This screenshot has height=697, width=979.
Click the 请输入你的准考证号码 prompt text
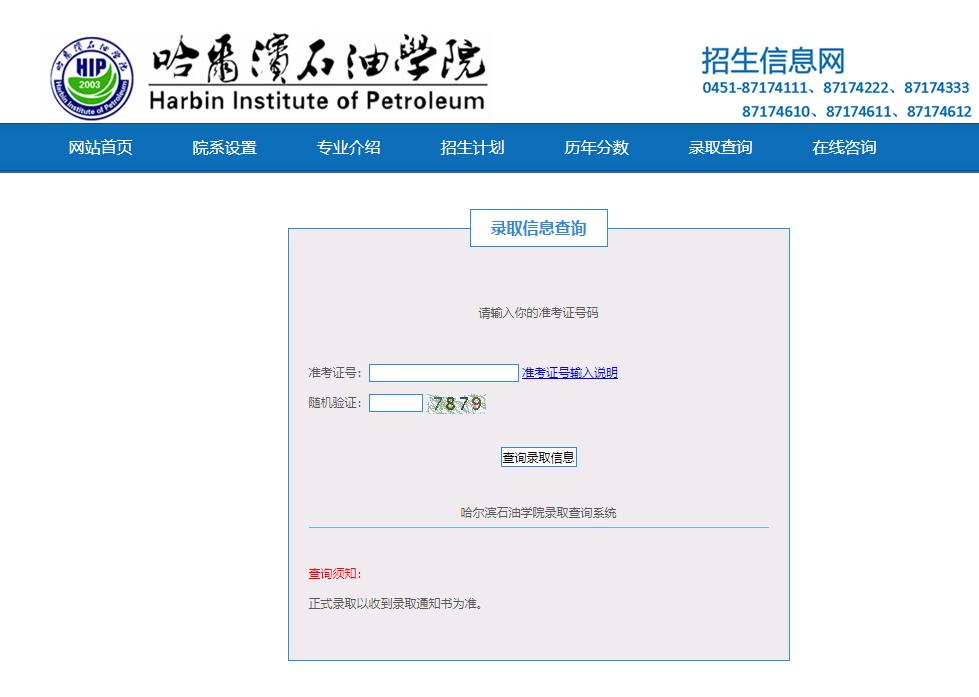tap(538, 312)
